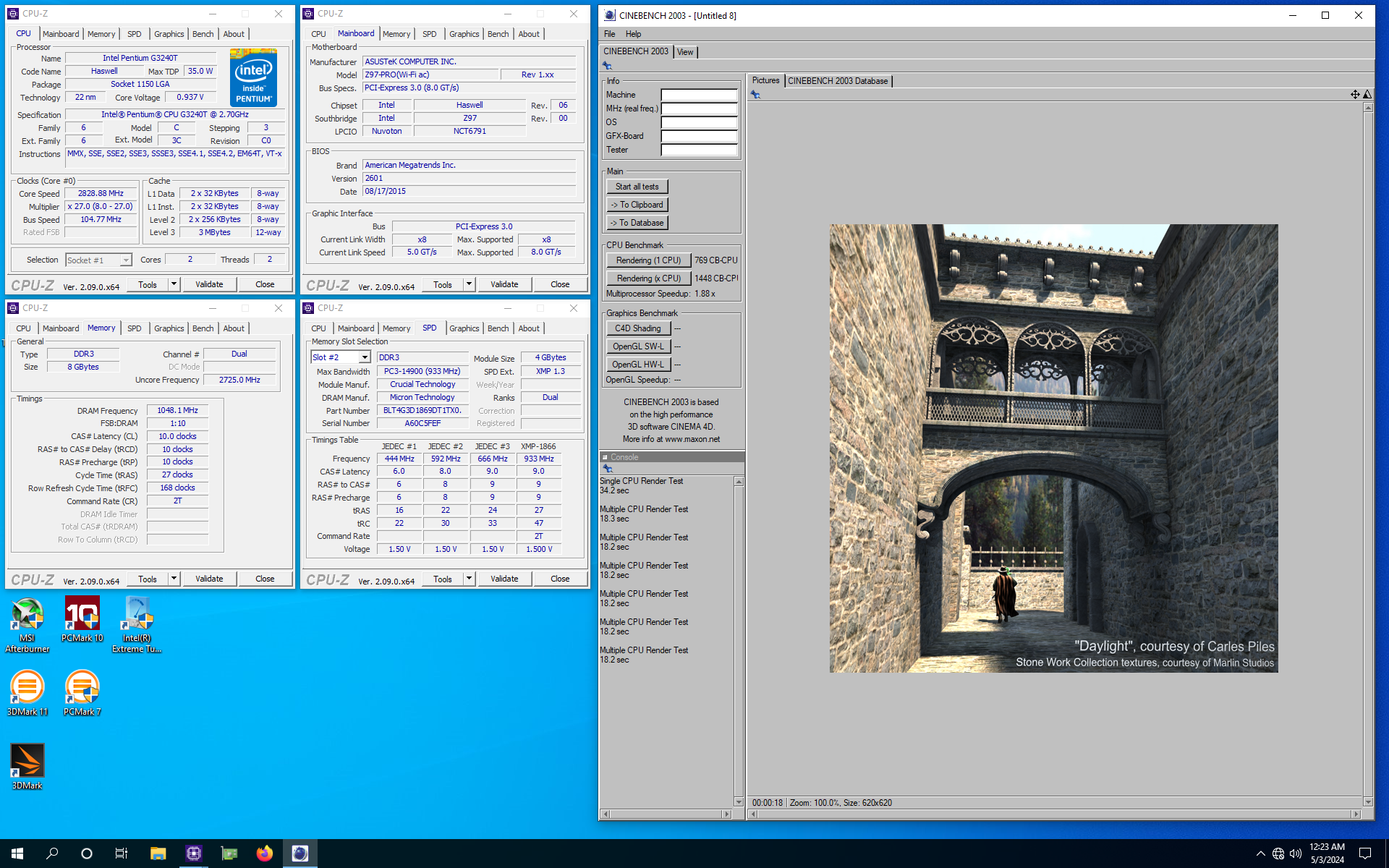Click the rendered Daylight image

tap(1053, 448)
